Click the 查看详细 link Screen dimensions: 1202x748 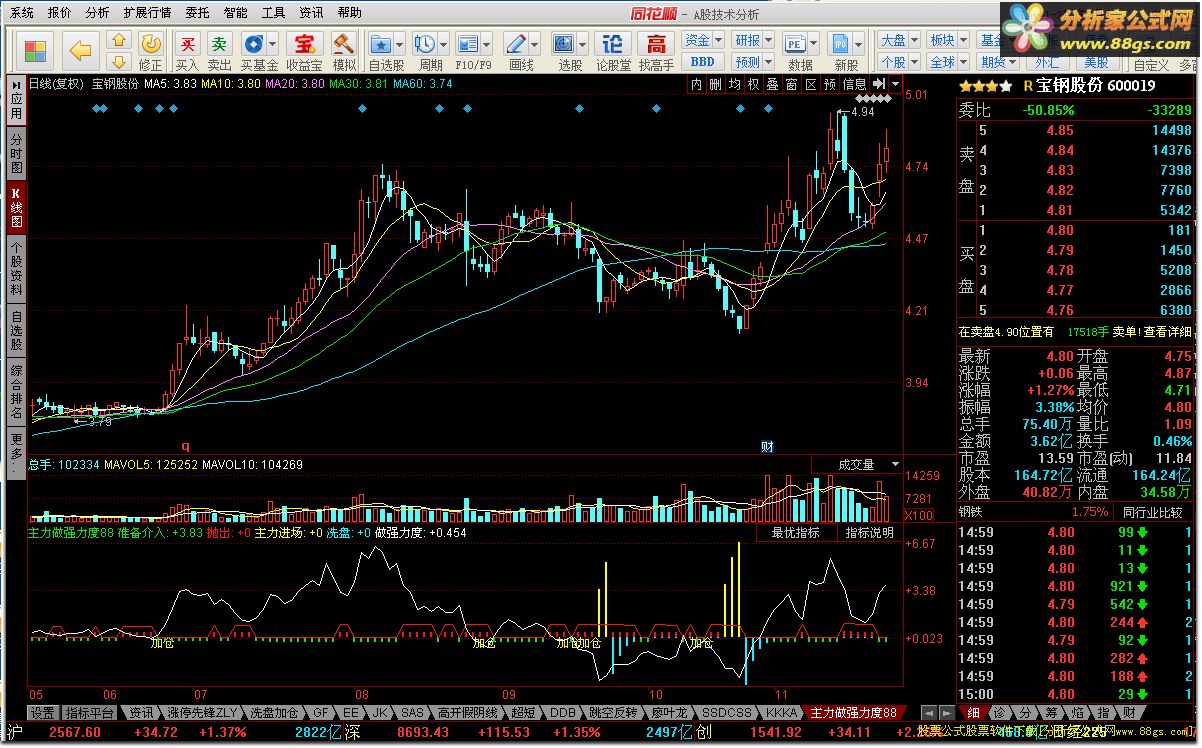[x=1168, y=332]
